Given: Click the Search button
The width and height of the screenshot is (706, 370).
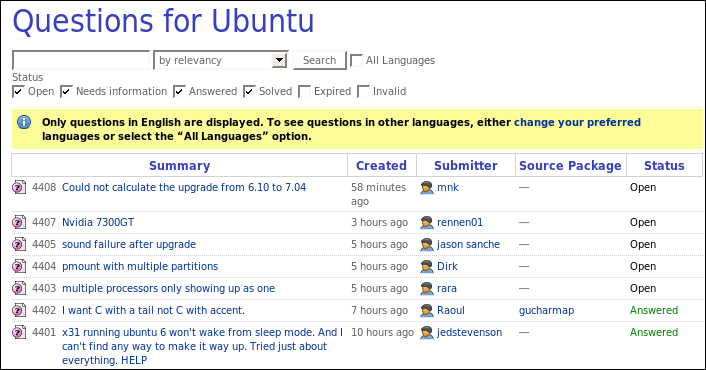Looking at the screenshot, I should (319, 60).
